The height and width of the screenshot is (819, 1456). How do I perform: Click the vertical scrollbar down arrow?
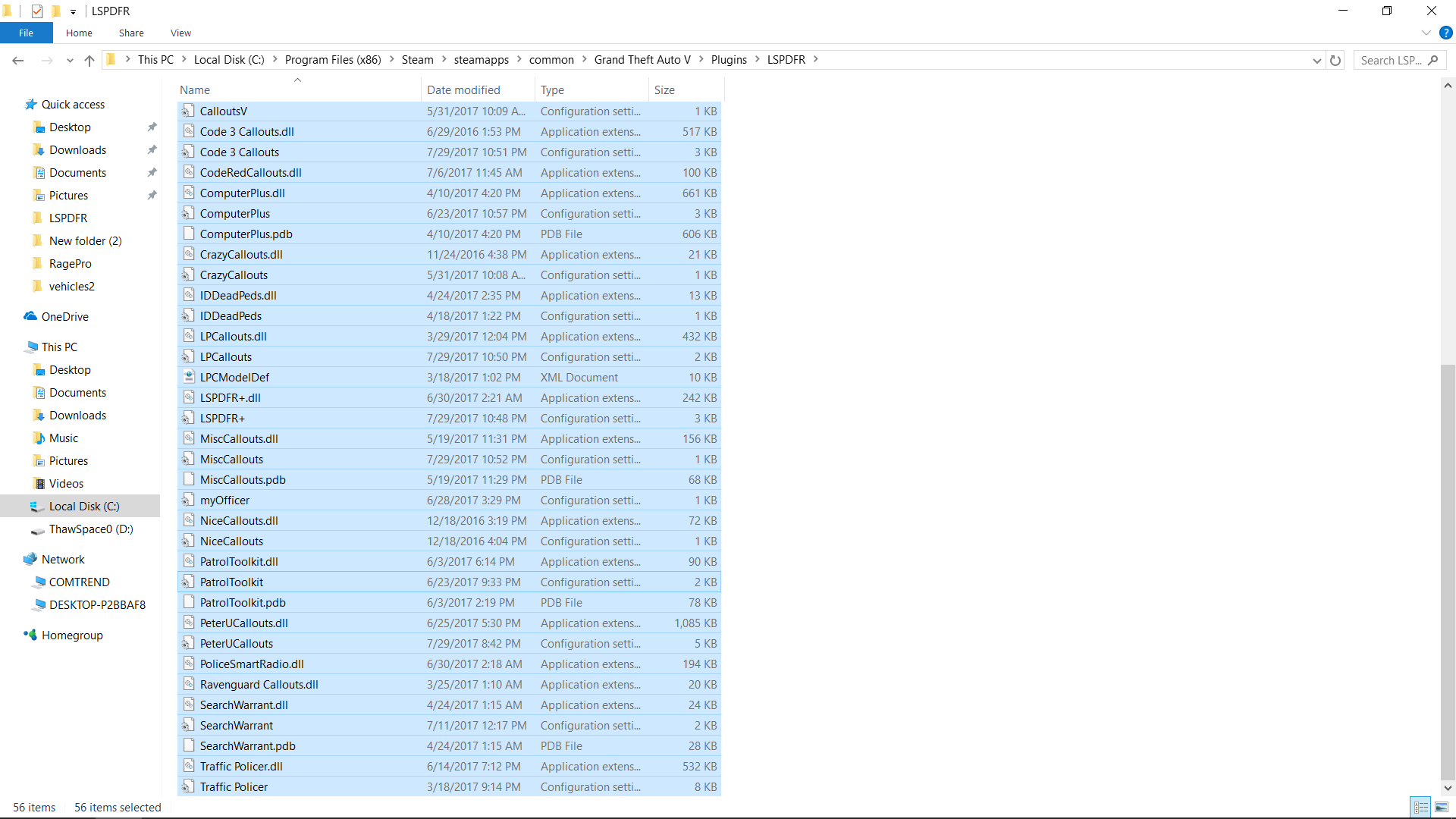[x=1448, y=788]
